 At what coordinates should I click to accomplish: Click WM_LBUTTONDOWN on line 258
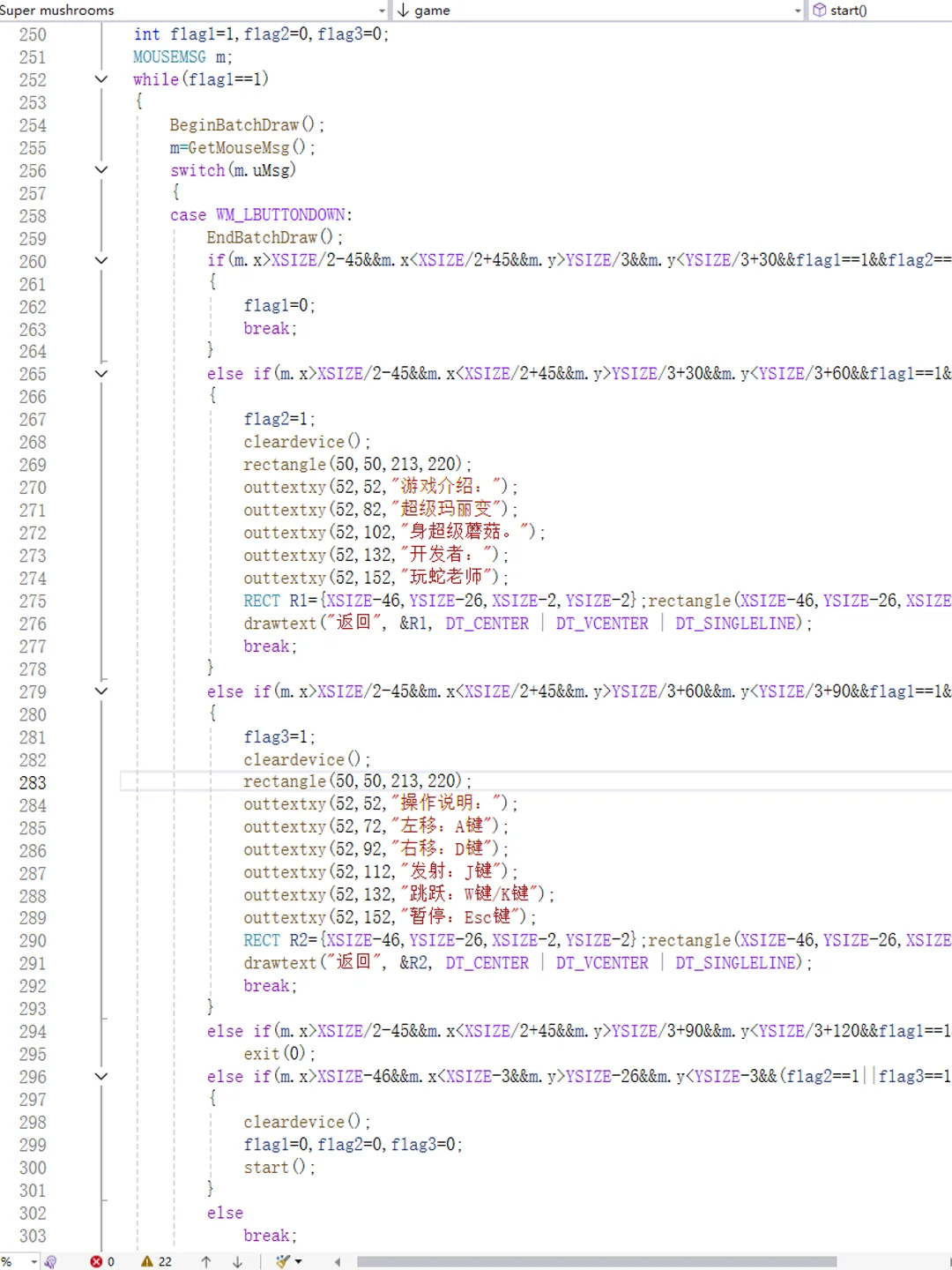coord(281,215)
